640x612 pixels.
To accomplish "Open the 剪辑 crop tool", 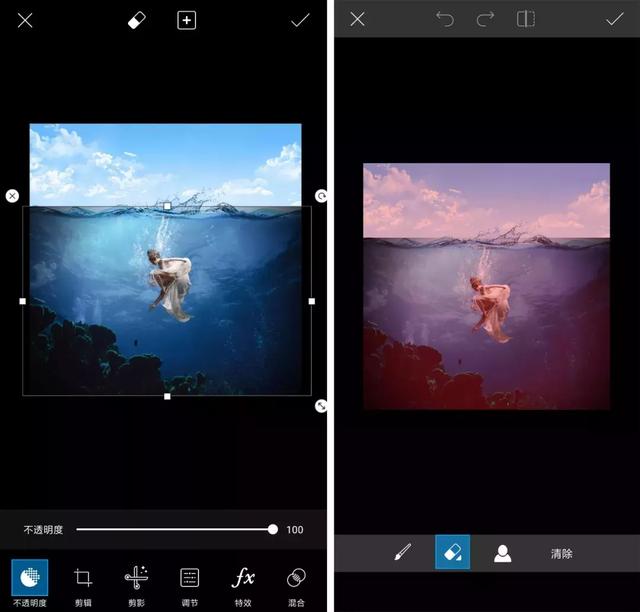I will [83, 586].
